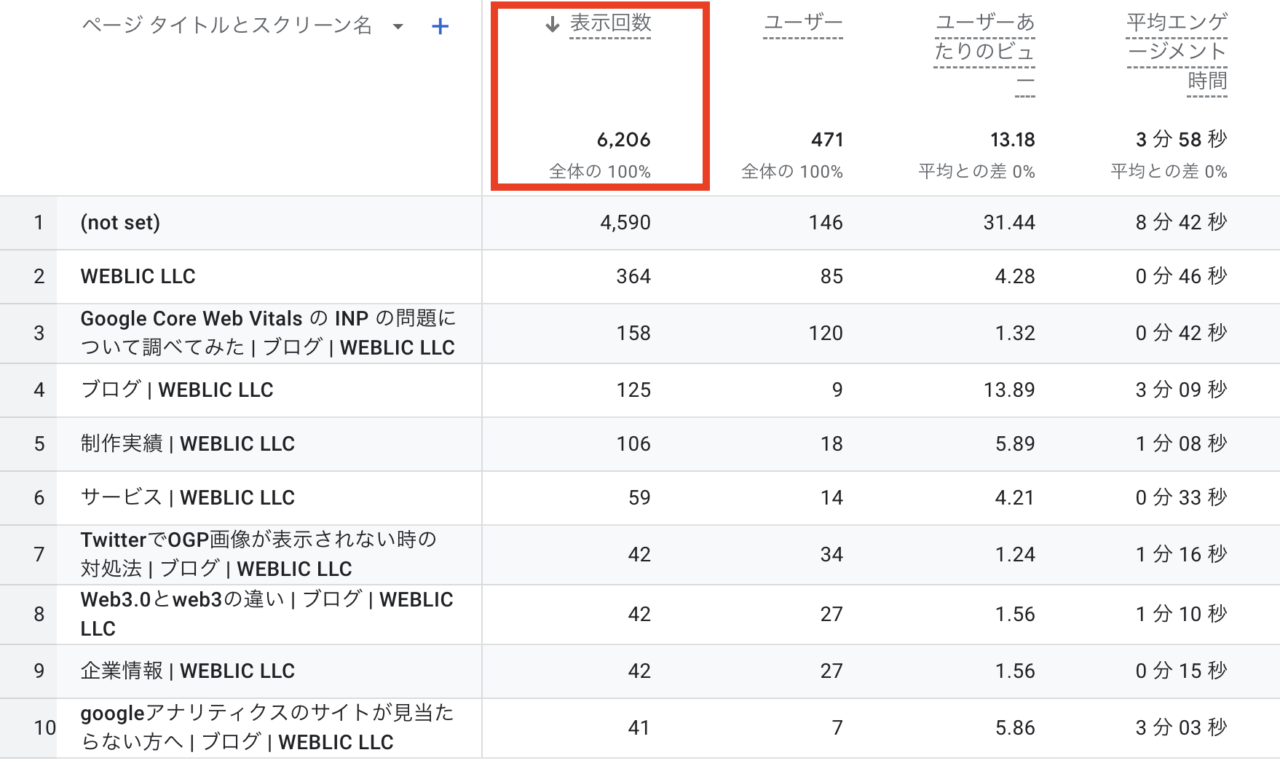Click total views-per-user value 13.18
This screenshot has width=1280, height=782.
point(1012,140)
